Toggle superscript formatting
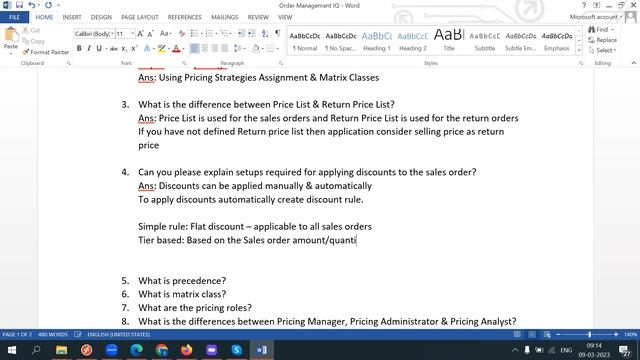The image size is (640, 360). [133, 49]
